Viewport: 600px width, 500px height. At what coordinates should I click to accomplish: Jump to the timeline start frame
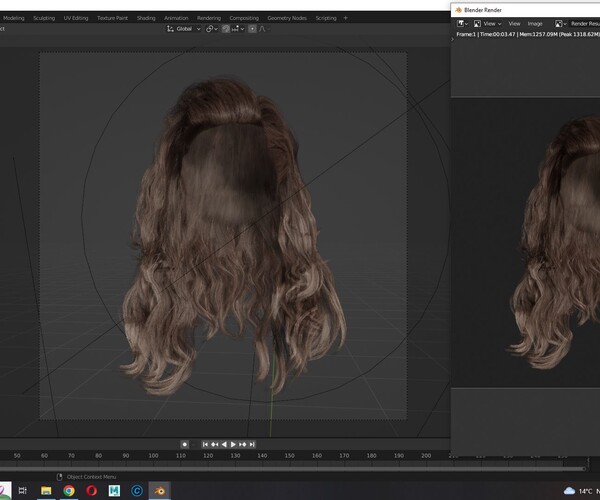click(205, 444)
